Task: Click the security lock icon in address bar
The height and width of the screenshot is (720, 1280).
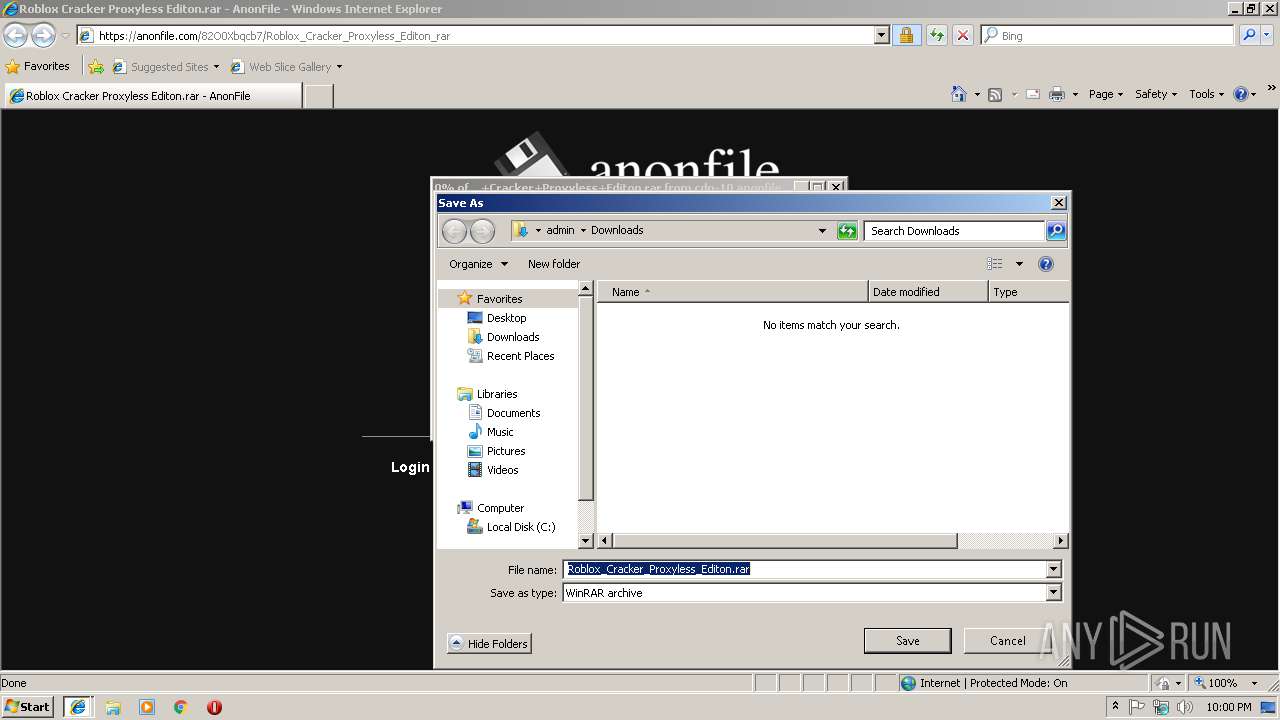Action: [x=906, y=35]
